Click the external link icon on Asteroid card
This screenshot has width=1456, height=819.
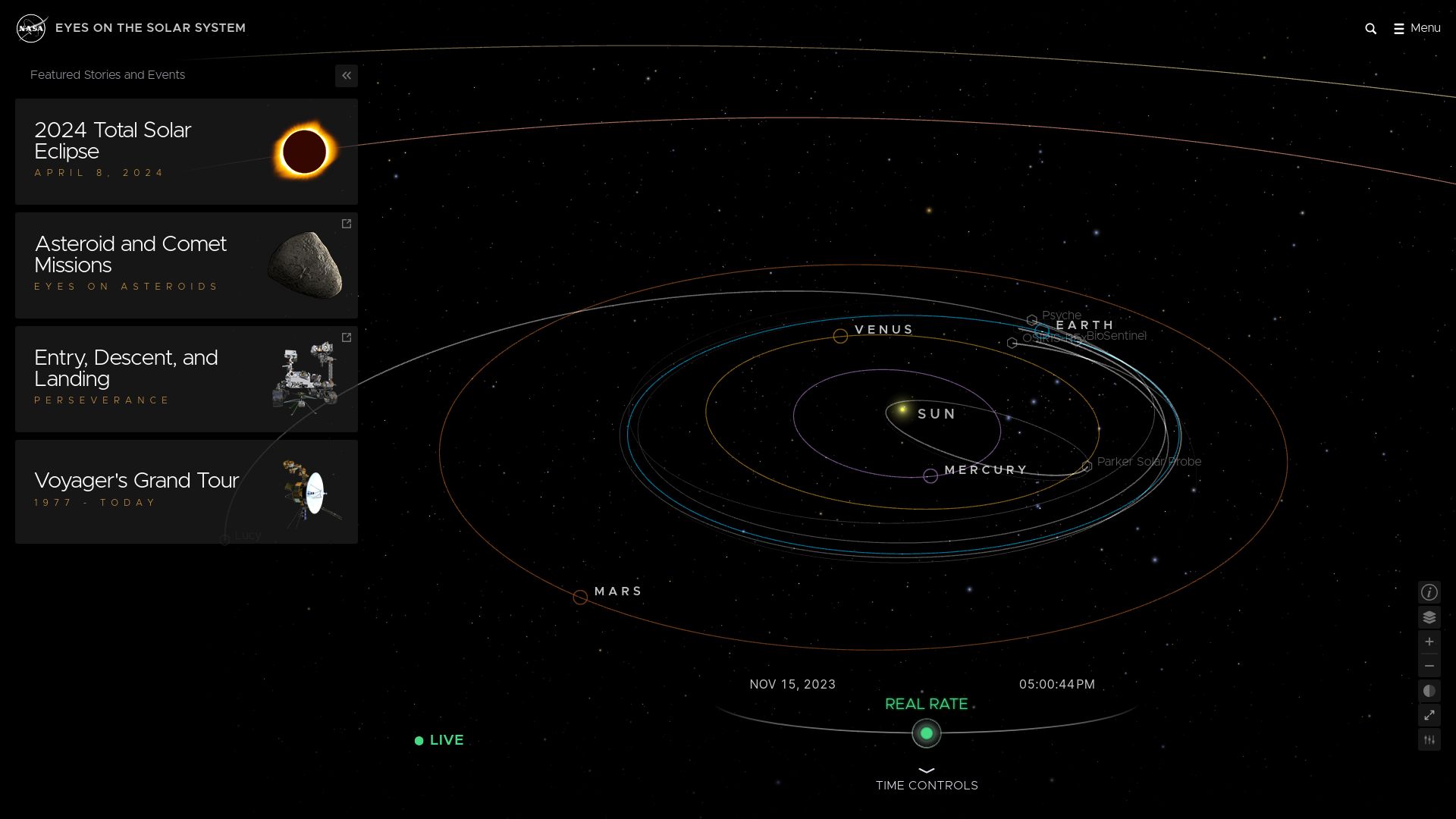[x=347, y=224]
